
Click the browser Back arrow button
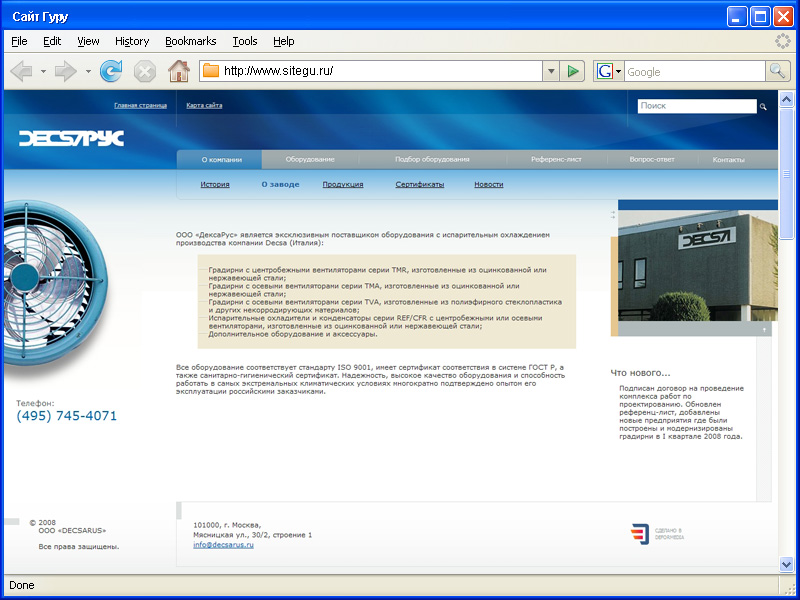pos(21,71)
